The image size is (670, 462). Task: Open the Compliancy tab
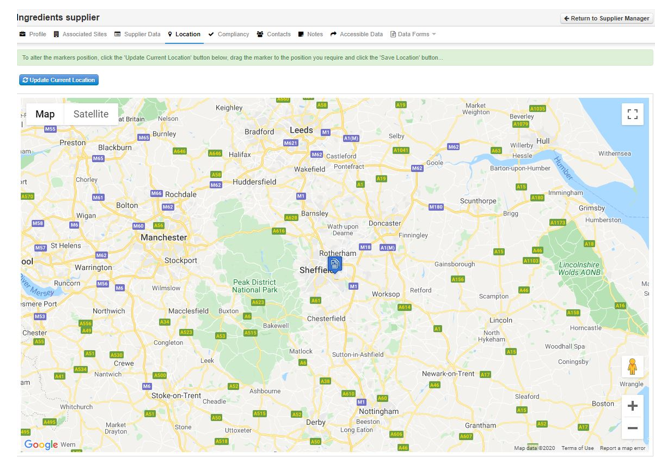pos(229,34)
